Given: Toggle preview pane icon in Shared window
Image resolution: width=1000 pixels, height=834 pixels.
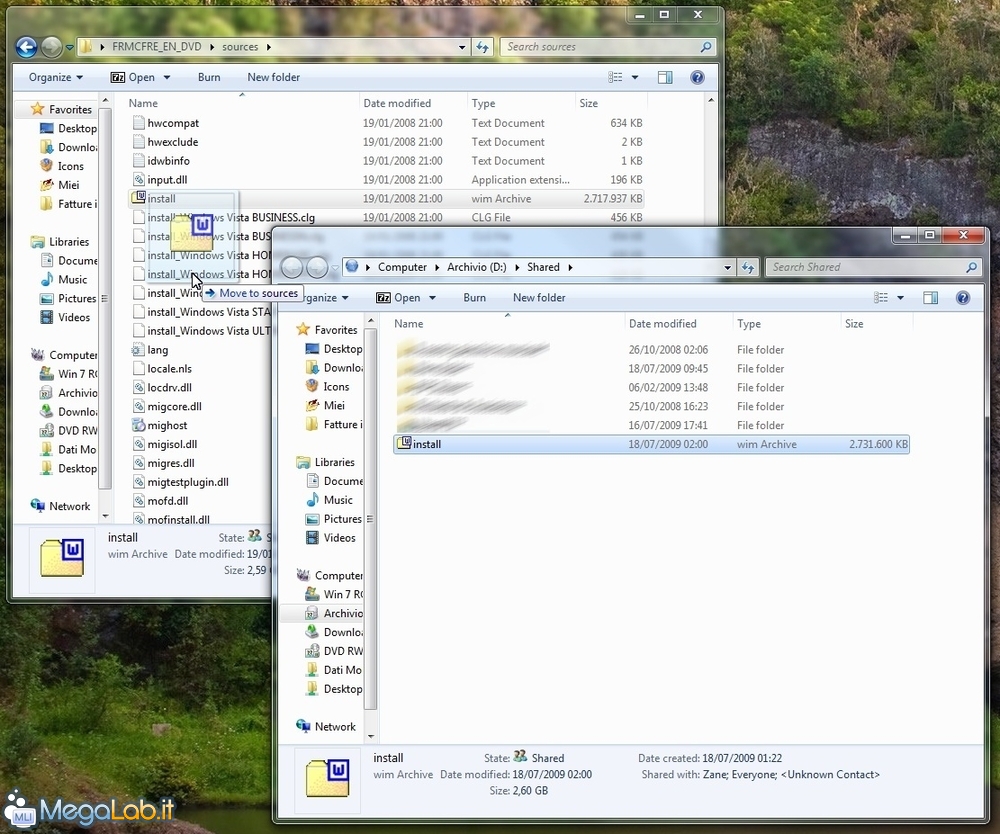Looking at the screenshot, I should pyautogui.click(x=930, y=298).
